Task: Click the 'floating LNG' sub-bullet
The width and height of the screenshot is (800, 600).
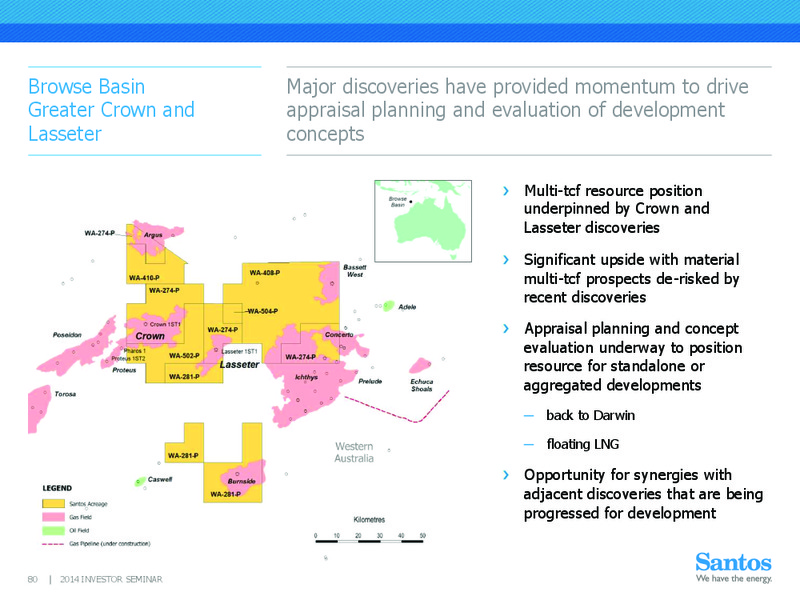Action: tap(583, 444)
